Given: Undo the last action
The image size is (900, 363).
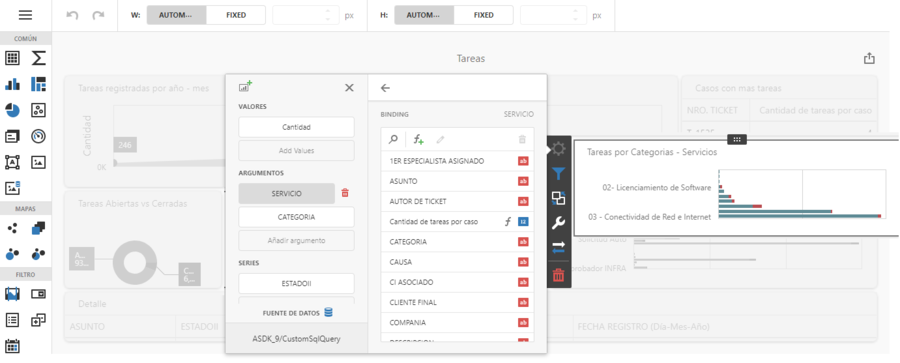Looking at the screenshot, I should [72, 16].
